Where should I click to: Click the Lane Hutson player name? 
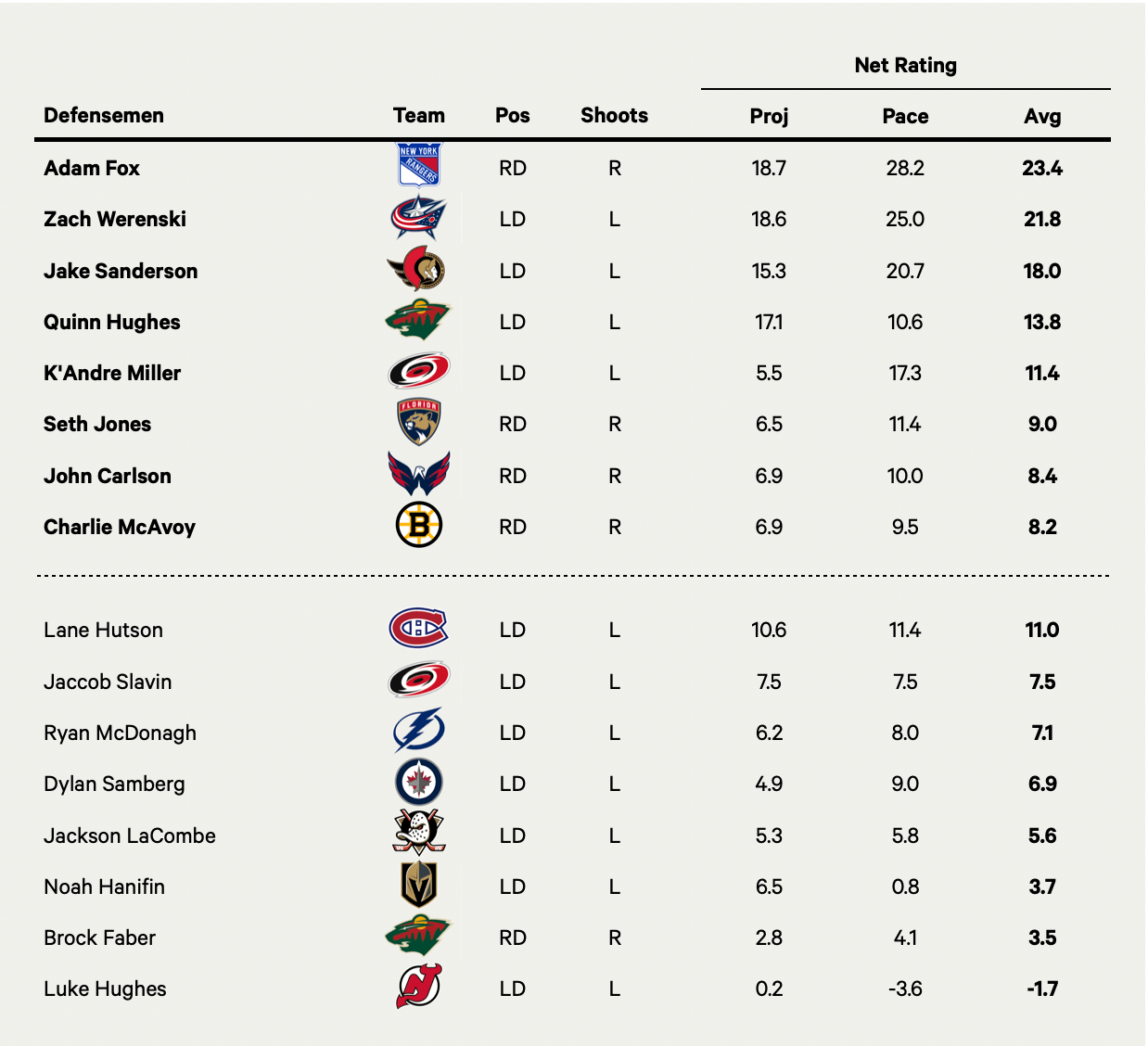pyautogui.click(x=103, y=630)
